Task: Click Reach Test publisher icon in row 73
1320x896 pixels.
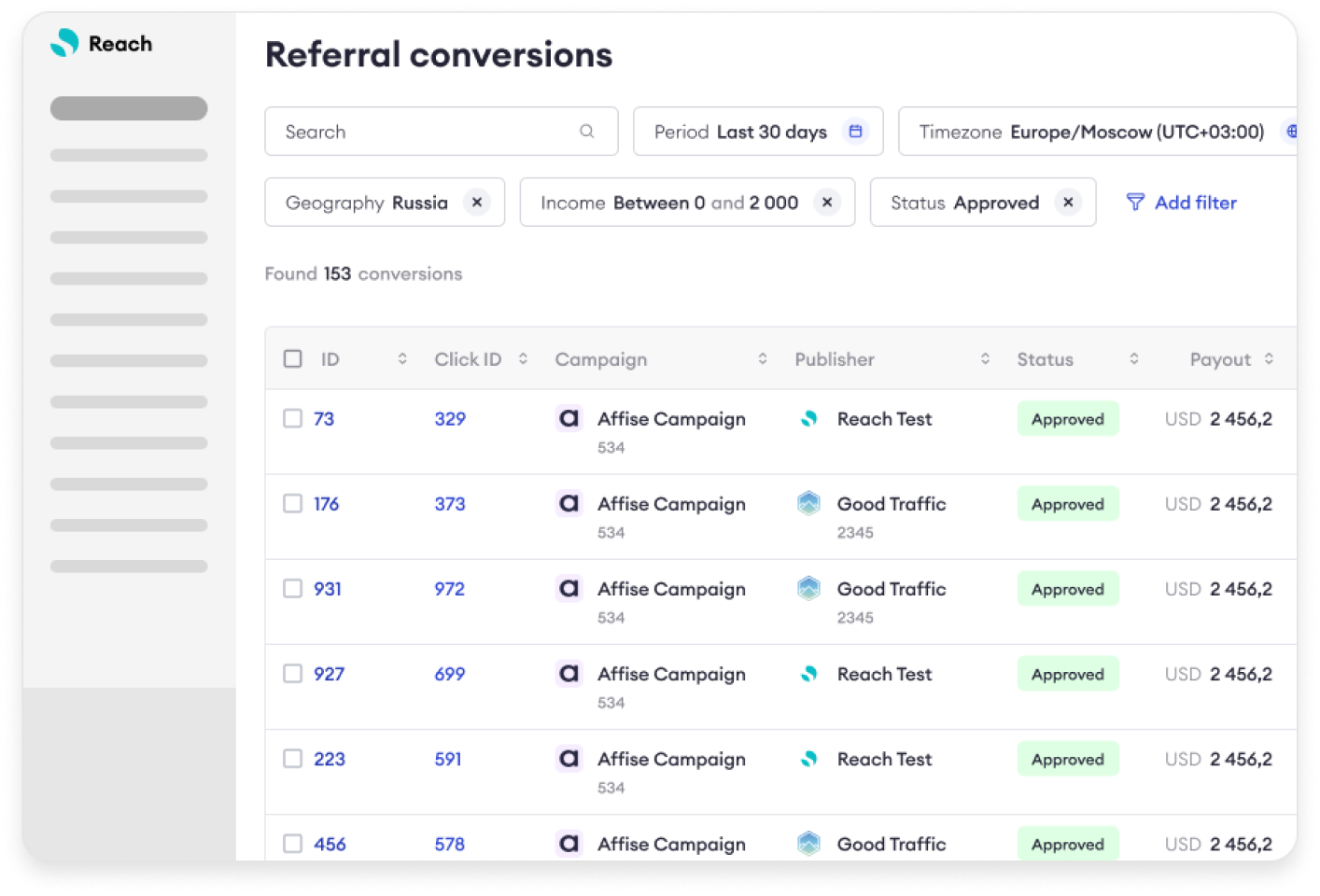Action: pyautogui.click(x=808, y=419)
